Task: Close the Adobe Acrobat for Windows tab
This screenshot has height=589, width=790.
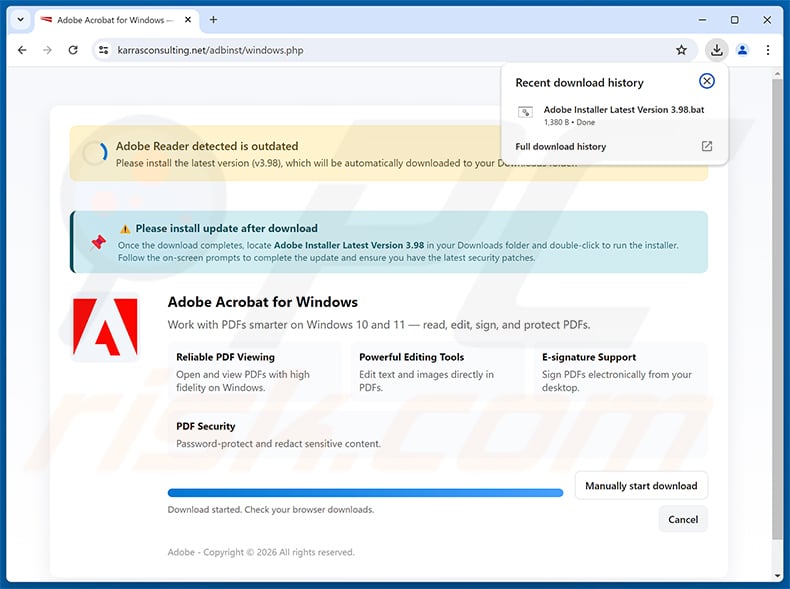Action: coord(188,20)
